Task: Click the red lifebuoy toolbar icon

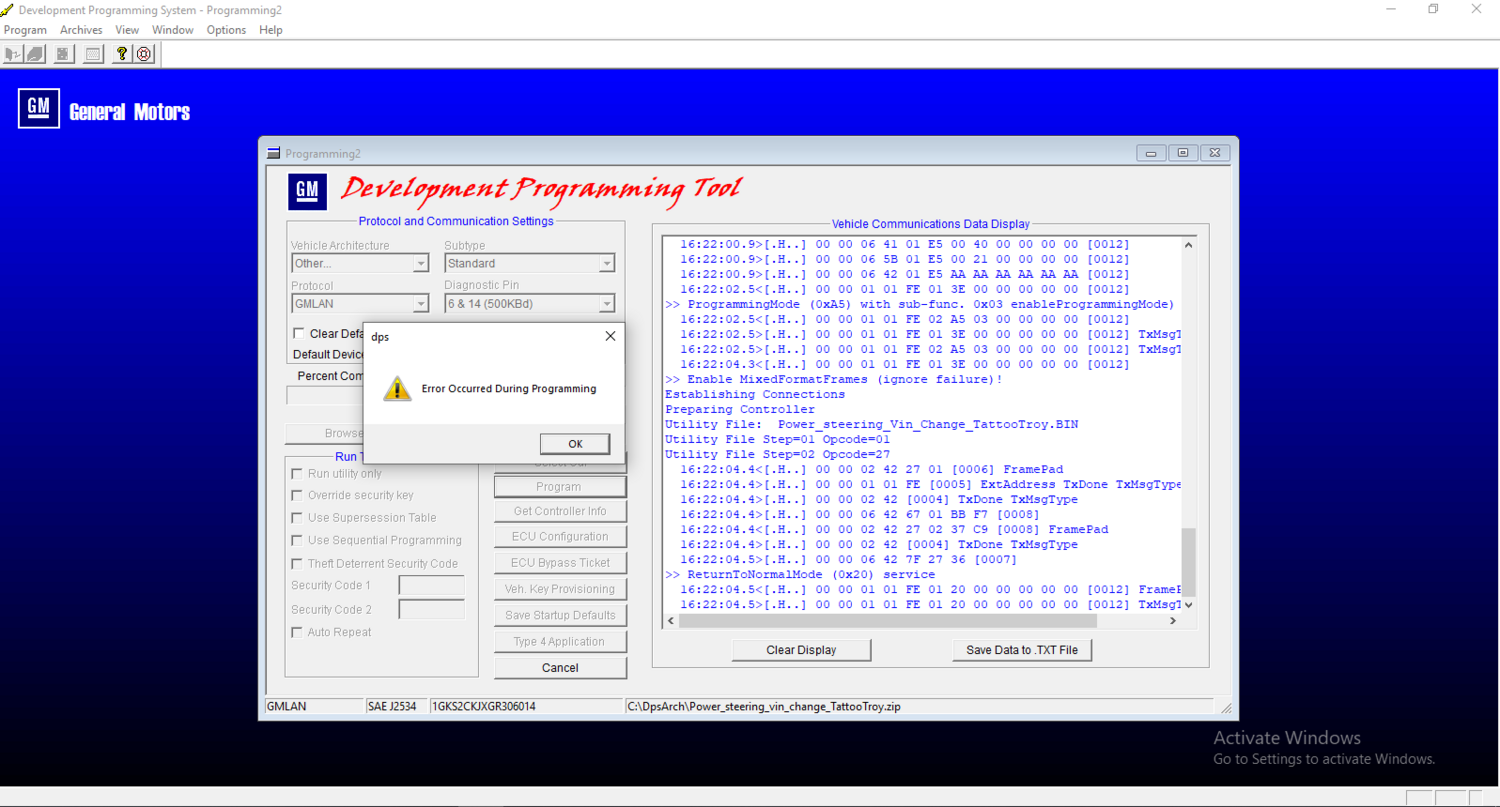Action: click(143, 54)
